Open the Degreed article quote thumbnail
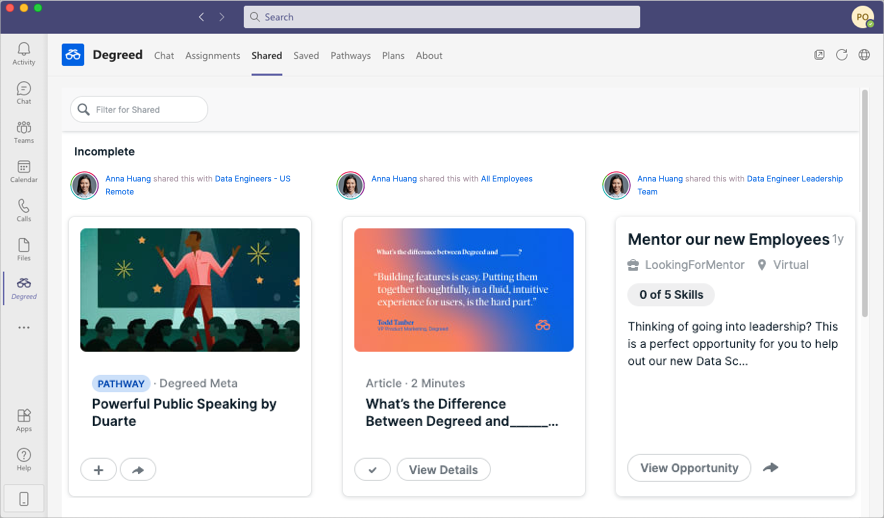884x518 pixels. (463, 290)
